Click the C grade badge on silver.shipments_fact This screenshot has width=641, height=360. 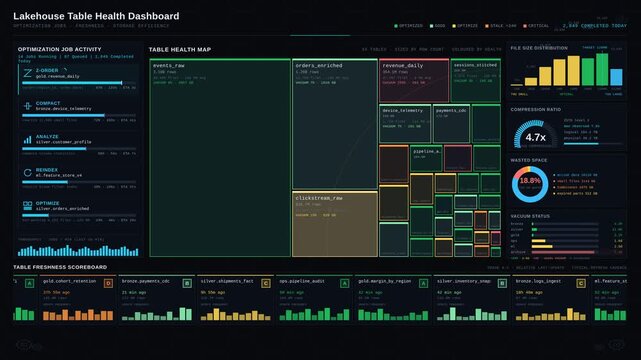click(x=266, y=283)
